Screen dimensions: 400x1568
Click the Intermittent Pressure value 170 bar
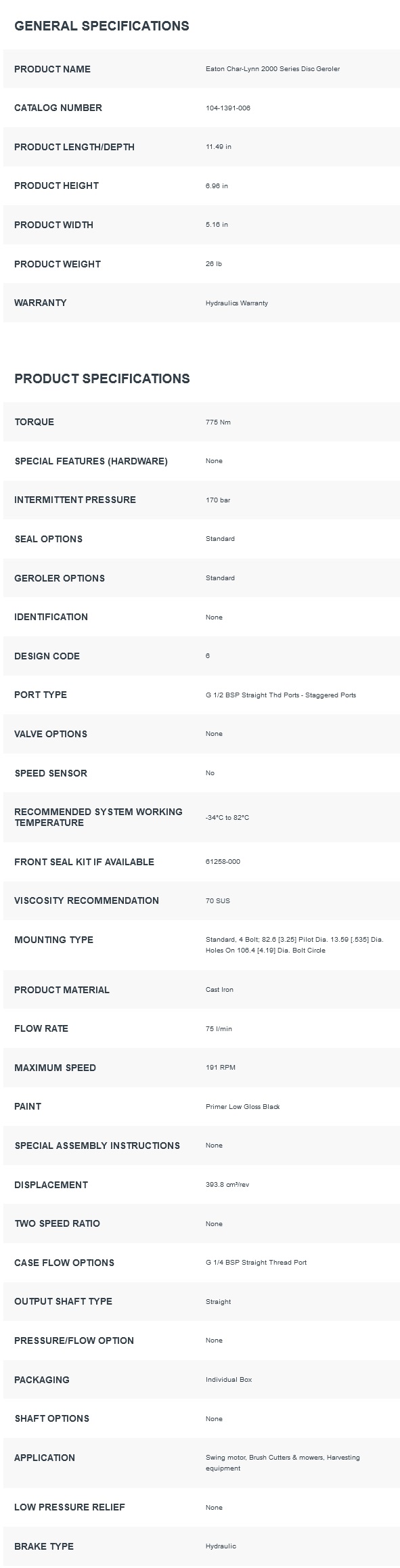(218, 500)
